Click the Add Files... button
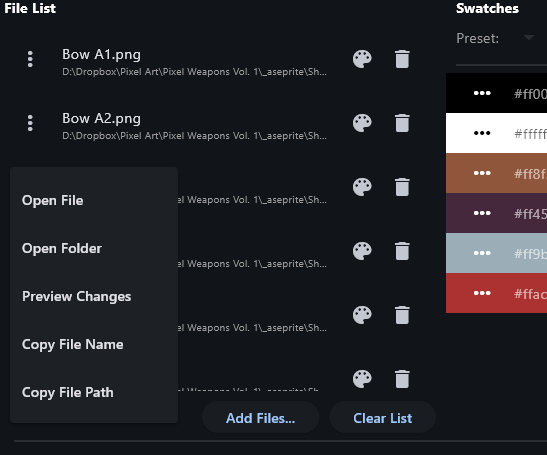The width and height of the screenshot is (547, 455). click(260, 418)
